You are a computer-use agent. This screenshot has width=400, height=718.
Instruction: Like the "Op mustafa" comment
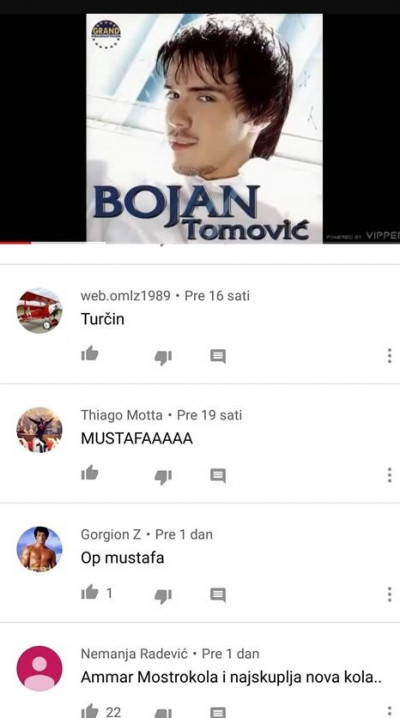[90, 593]
